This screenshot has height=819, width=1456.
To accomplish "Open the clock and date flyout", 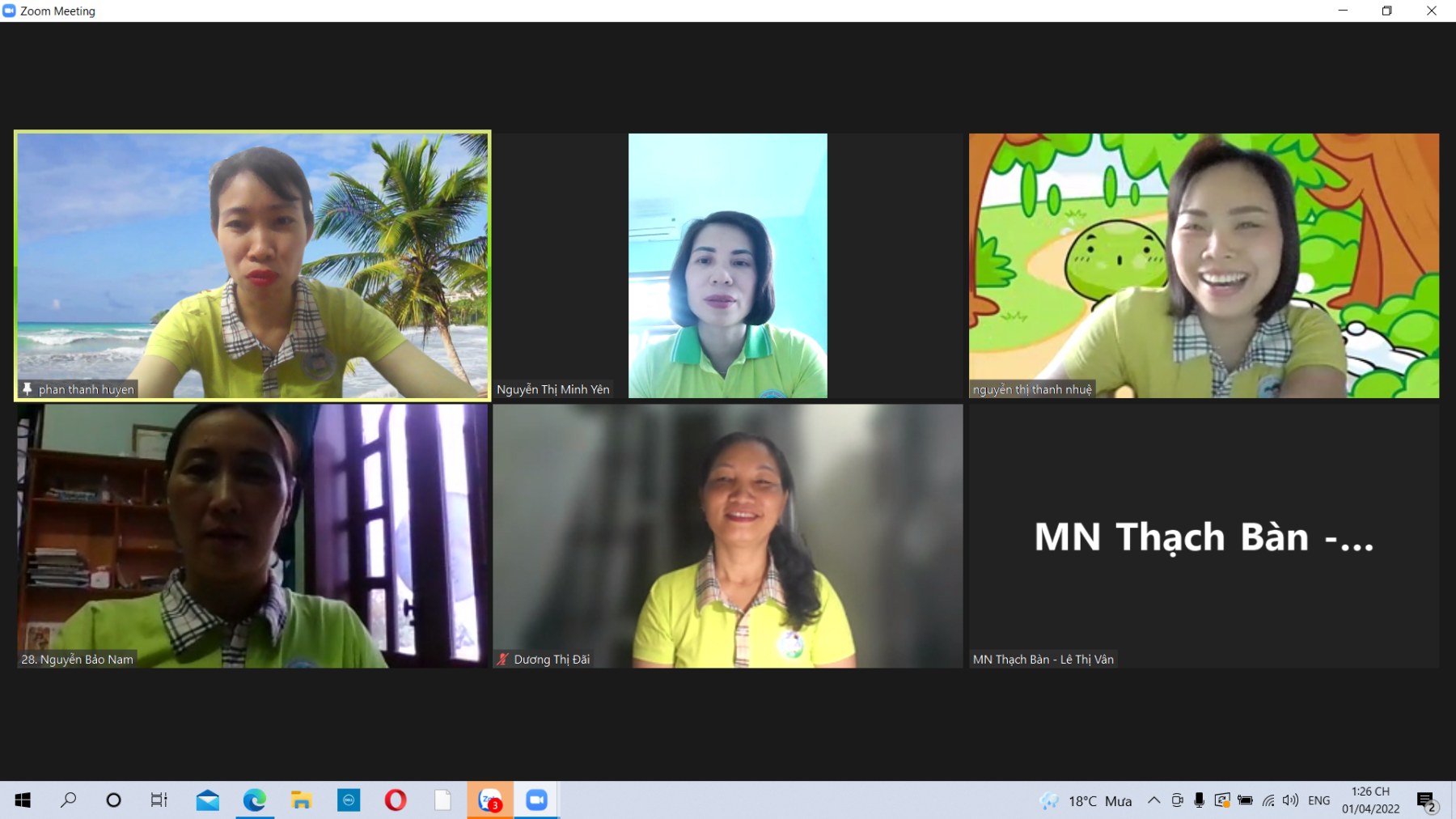I will [1370, 800].
